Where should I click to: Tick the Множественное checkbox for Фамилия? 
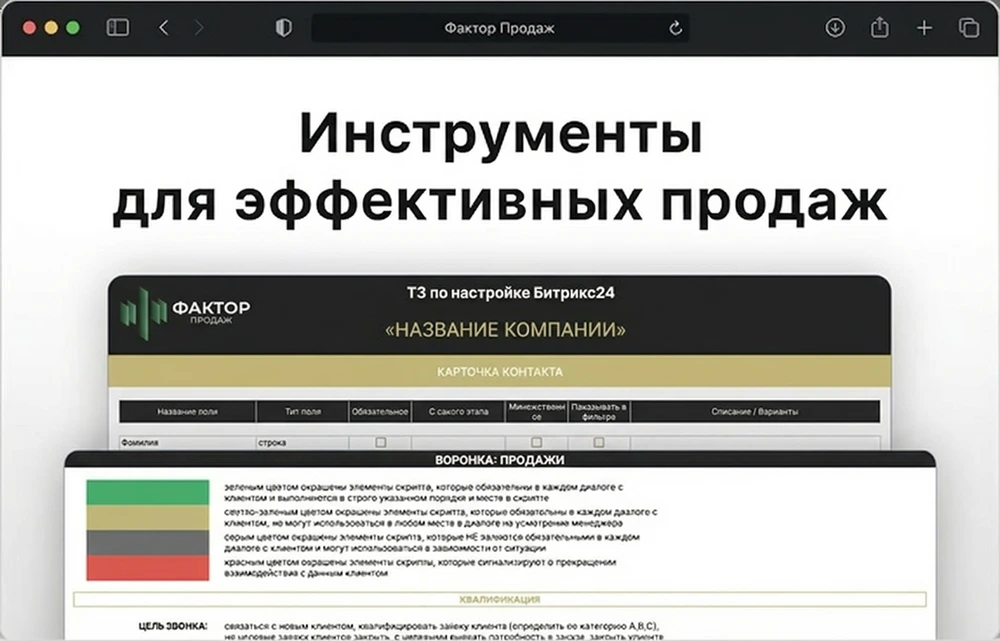(x=536, y=441)
